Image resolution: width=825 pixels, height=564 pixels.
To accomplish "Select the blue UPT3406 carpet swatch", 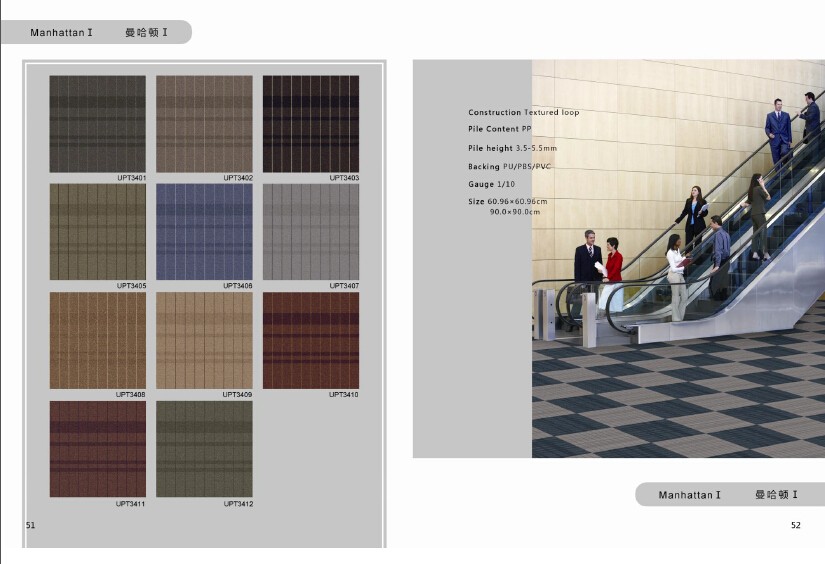I will [204, 231].
